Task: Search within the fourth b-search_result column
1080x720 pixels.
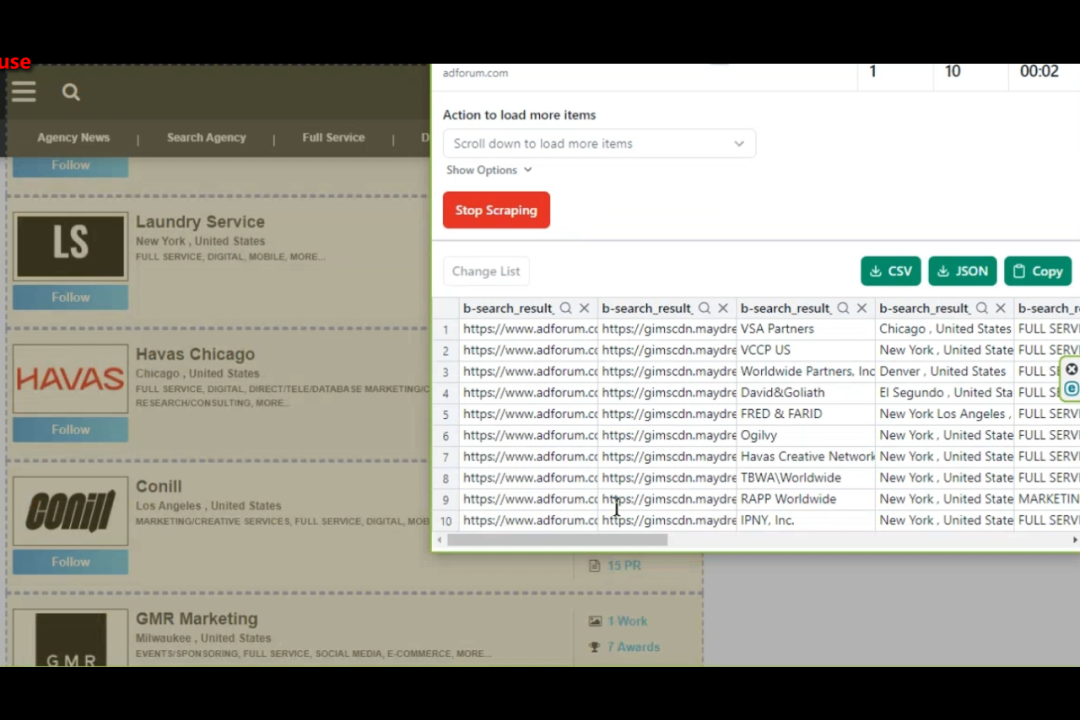Action: click(982, 308)
